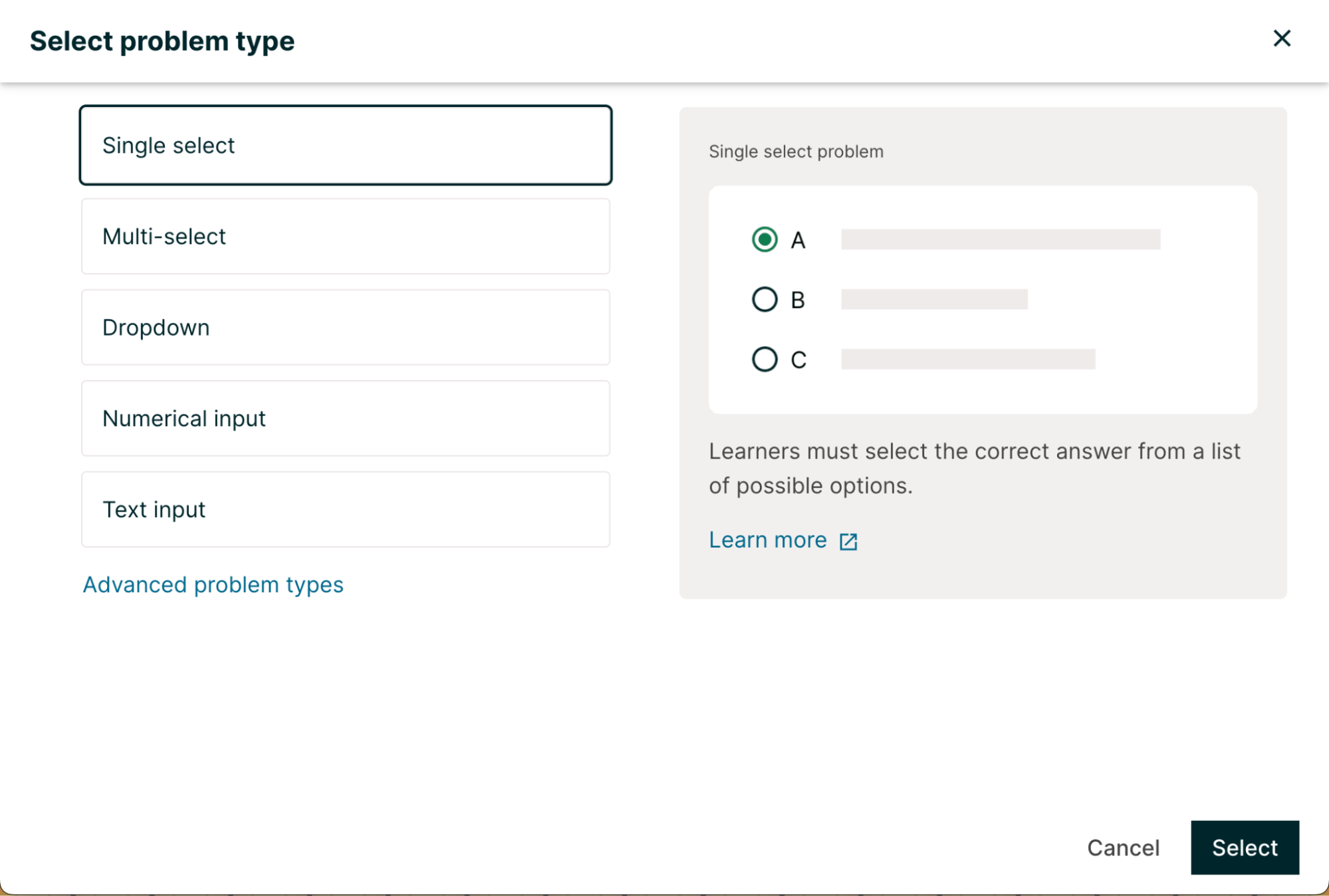This screenshot has height=896, width=1329.
Task: Choose Numerical input problem type
Action: click(x=345, y=418)
